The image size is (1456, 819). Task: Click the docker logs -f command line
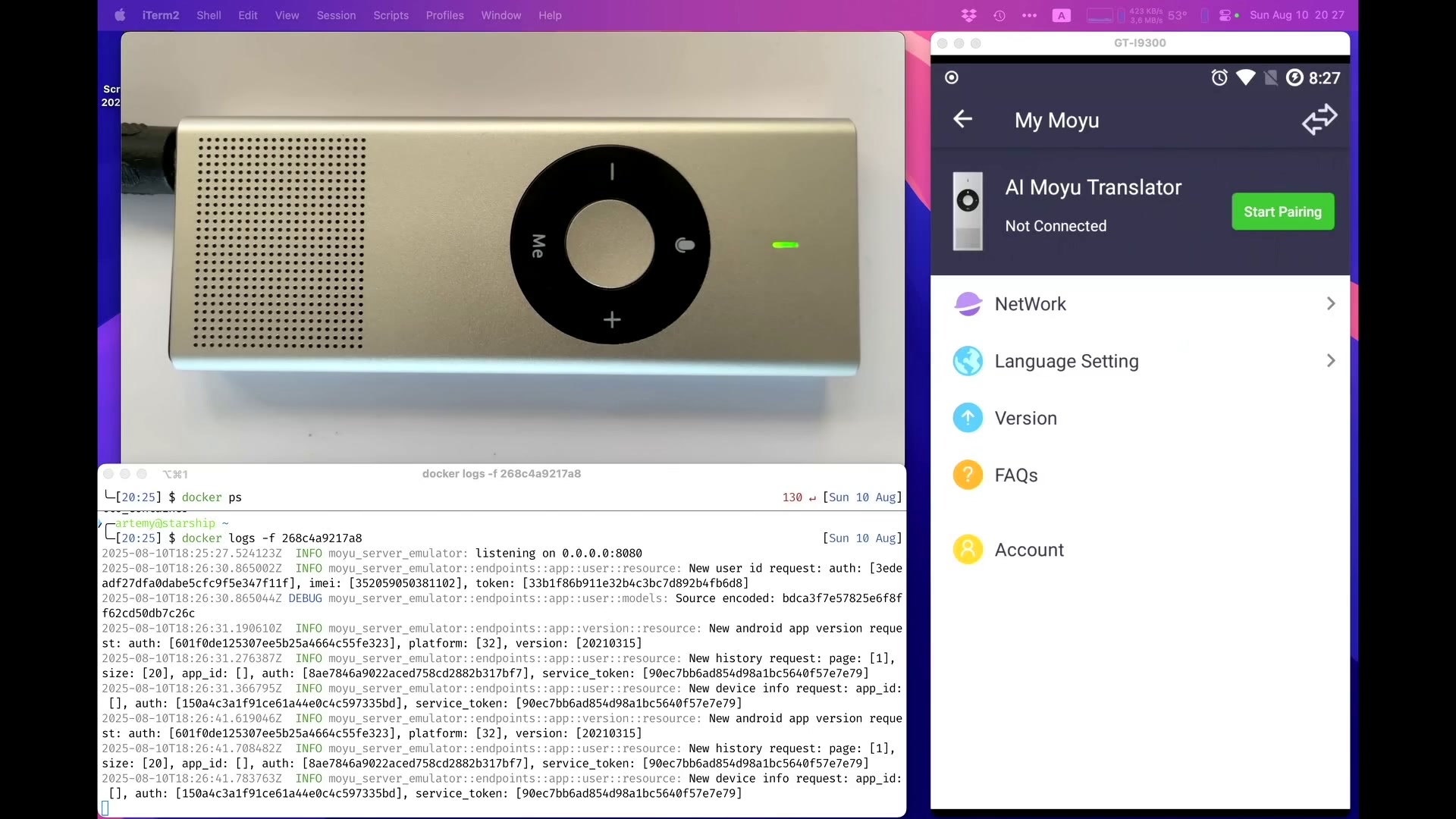pos(271,538)
